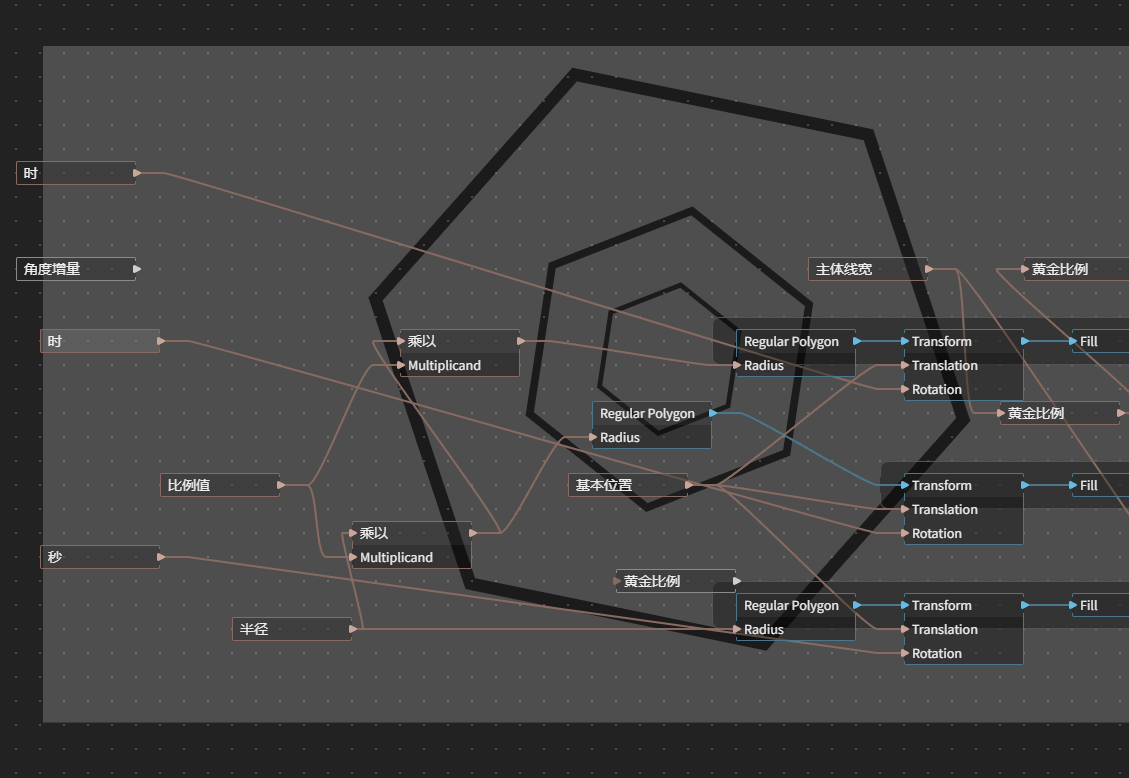The image size is (1129, 778).
Task: Click the 黄金比例 node above bottom Regular Polygon
Action: click(x=675, y=581)
